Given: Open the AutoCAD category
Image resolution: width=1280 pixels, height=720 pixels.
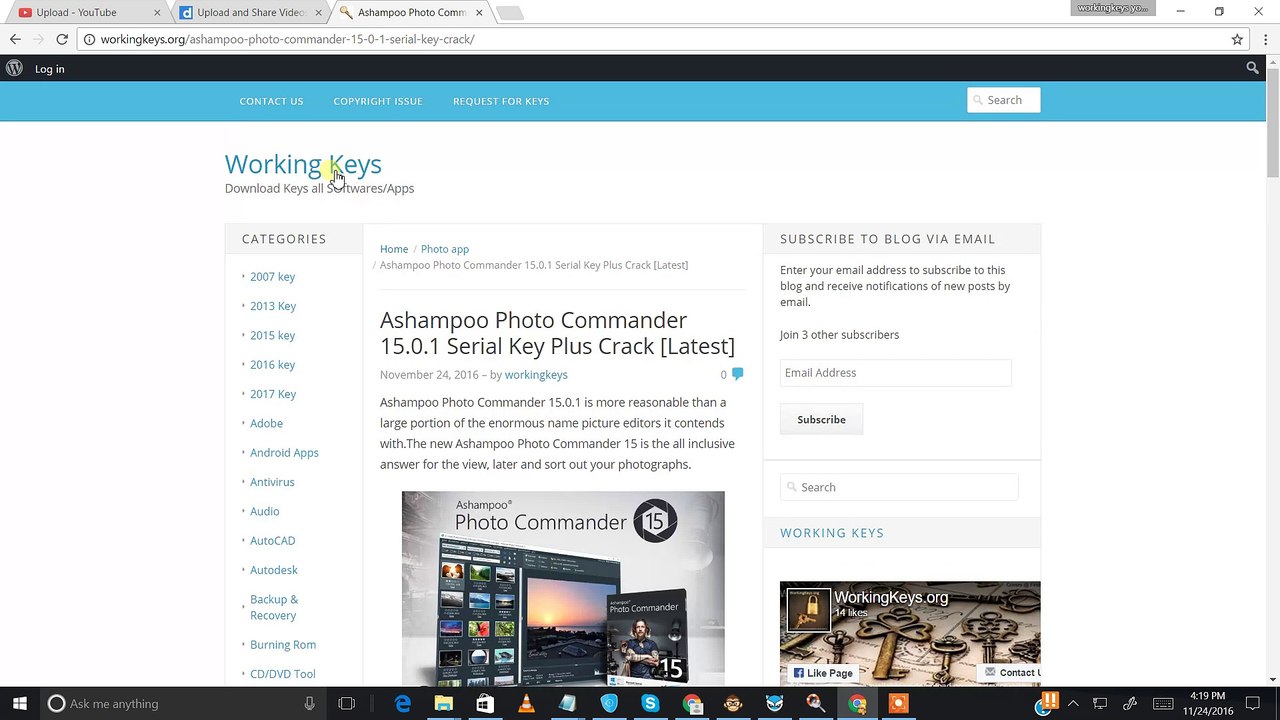Looking at the screenshot, I should coord(272,541).
